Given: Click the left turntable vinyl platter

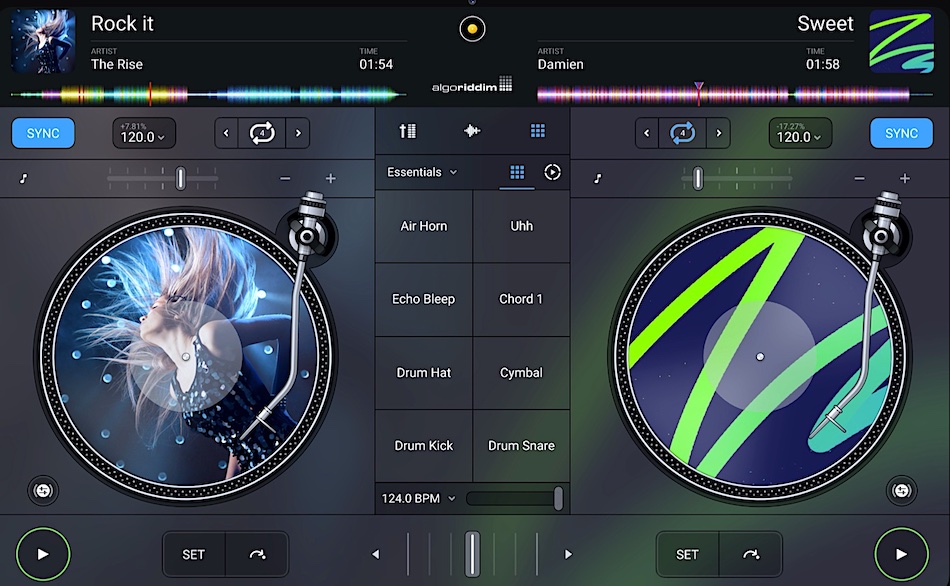Looking at the screenshot, I should click(x=185, y=357).
